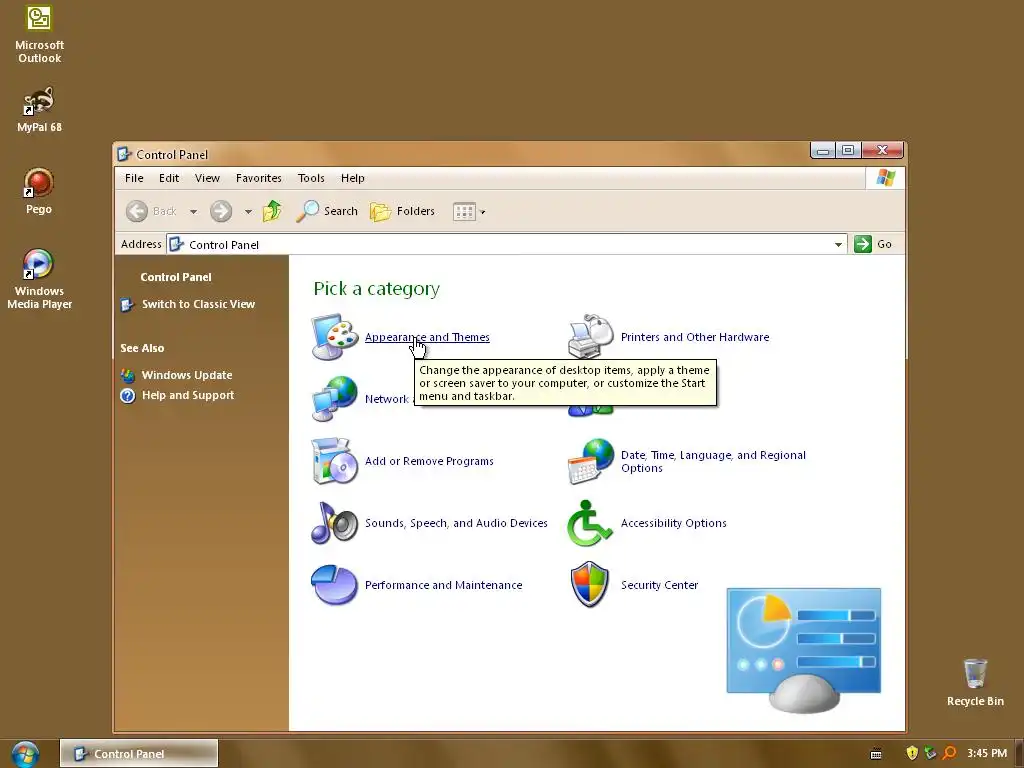
Task: Open the View menu
Action: (x=207, y=178)
